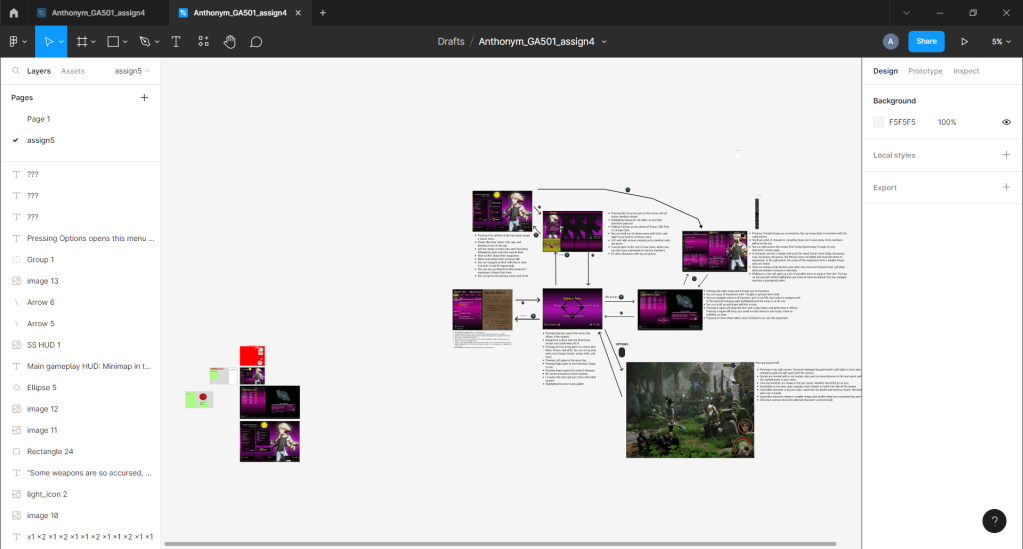Switch to the Prototype tab
The width and height of the screenshot is (1023, 549).
[x=925, y=71]
